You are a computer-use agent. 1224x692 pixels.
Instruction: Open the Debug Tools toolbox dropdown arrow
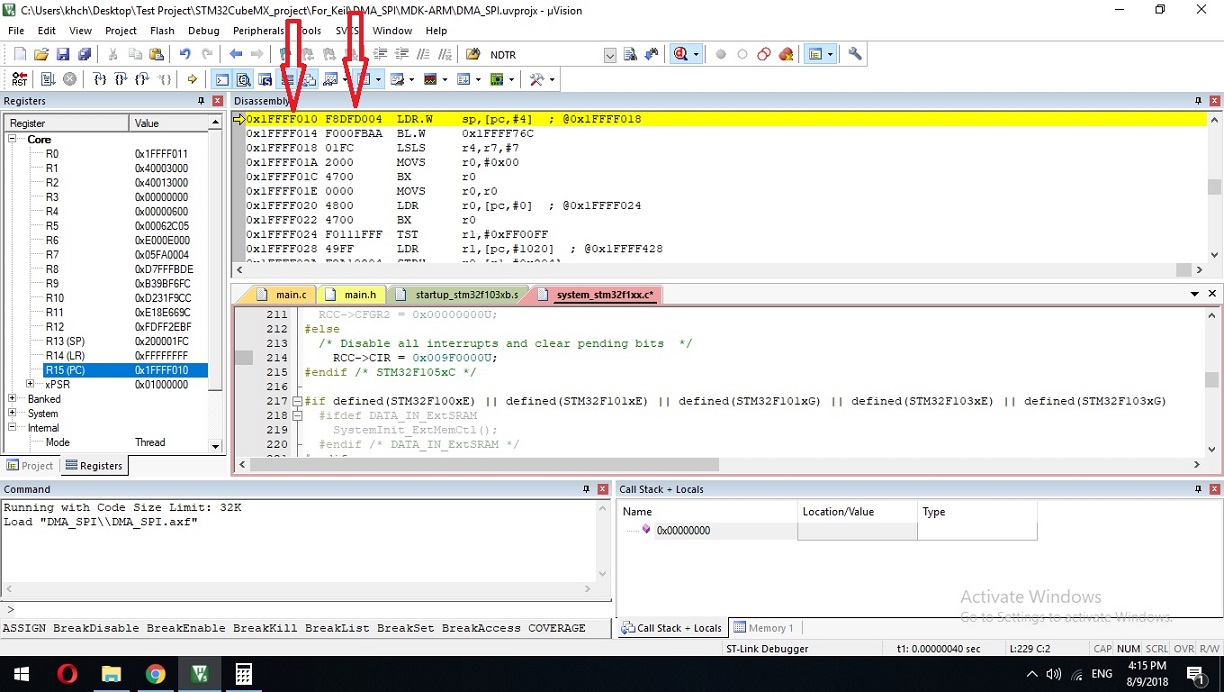552,79
